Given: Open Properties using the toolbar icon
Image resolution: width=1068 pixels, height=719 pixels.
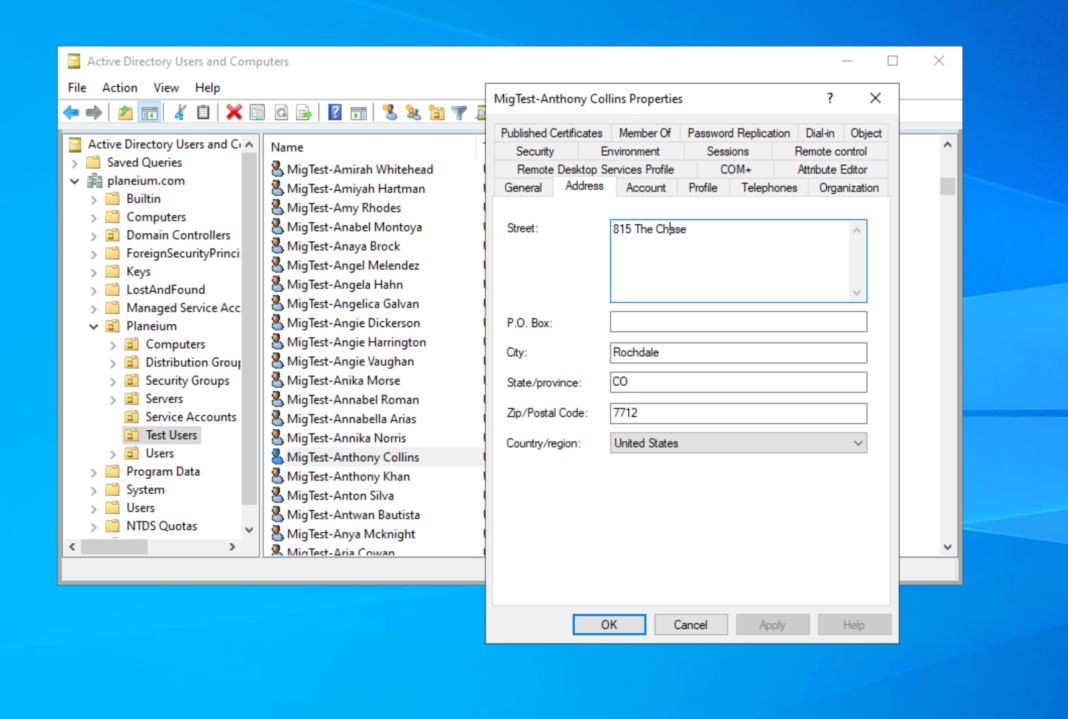Looking at the screenshot, I should click(258, 112).
